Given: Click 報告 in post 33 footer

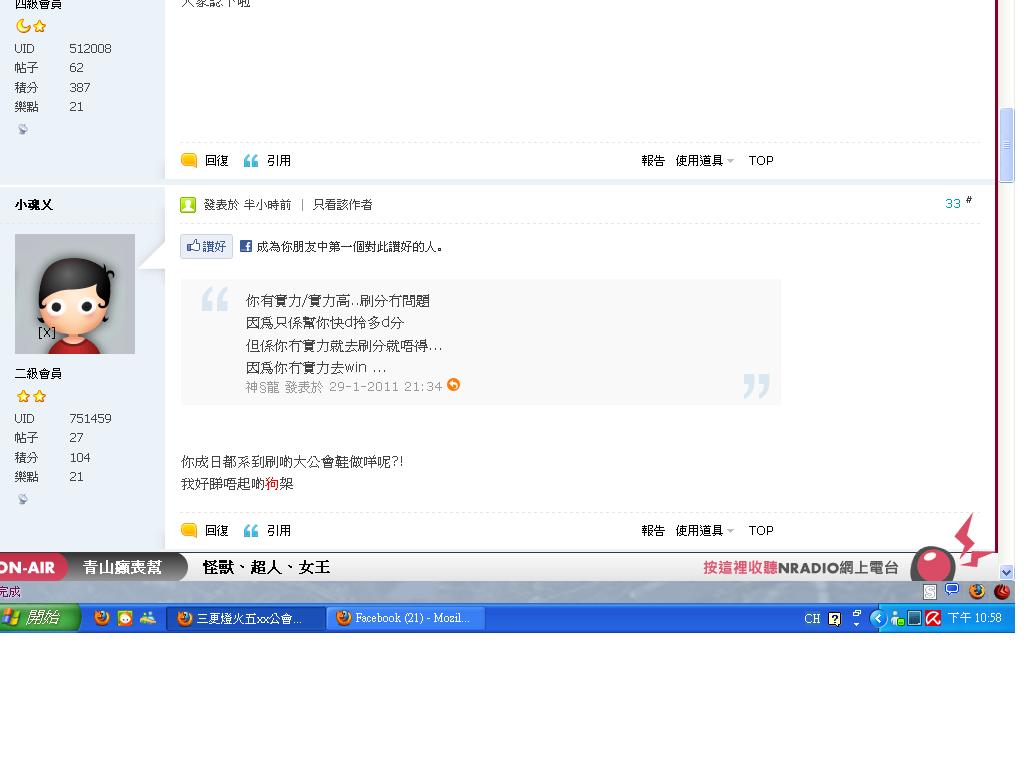Looking at the screenshot, I should 652,531.
